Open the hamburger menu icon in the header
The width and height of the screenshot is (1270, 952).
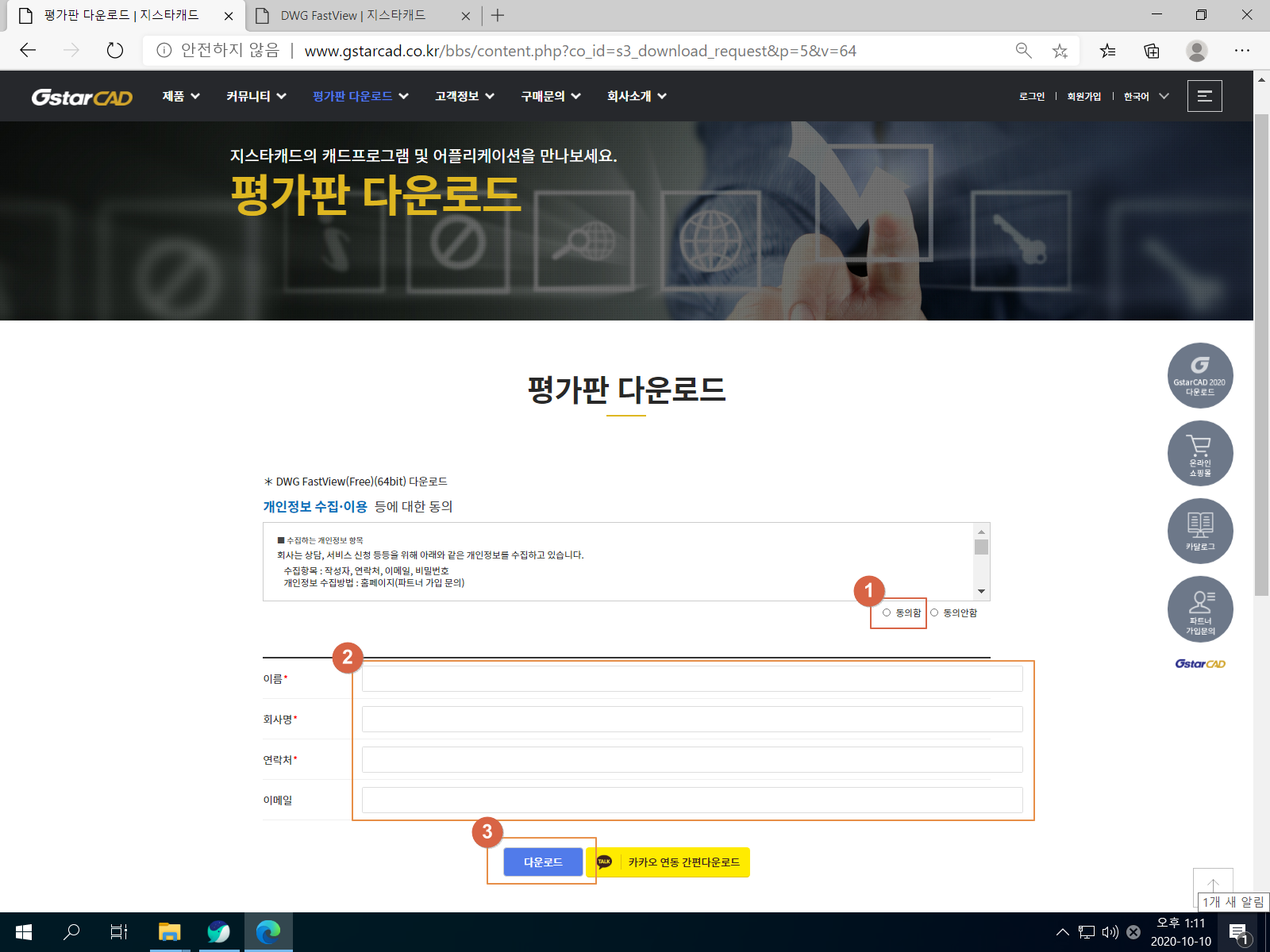1204,96
